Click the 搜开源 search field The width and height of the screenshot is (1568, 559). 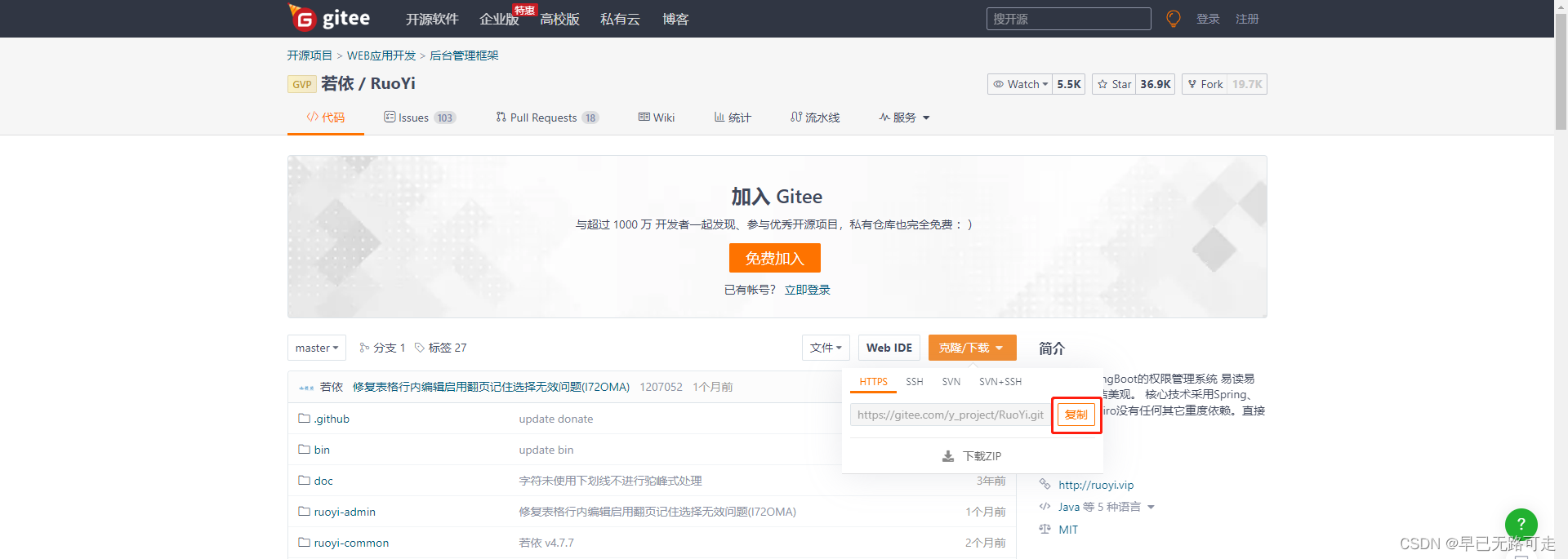(1068, 19)
